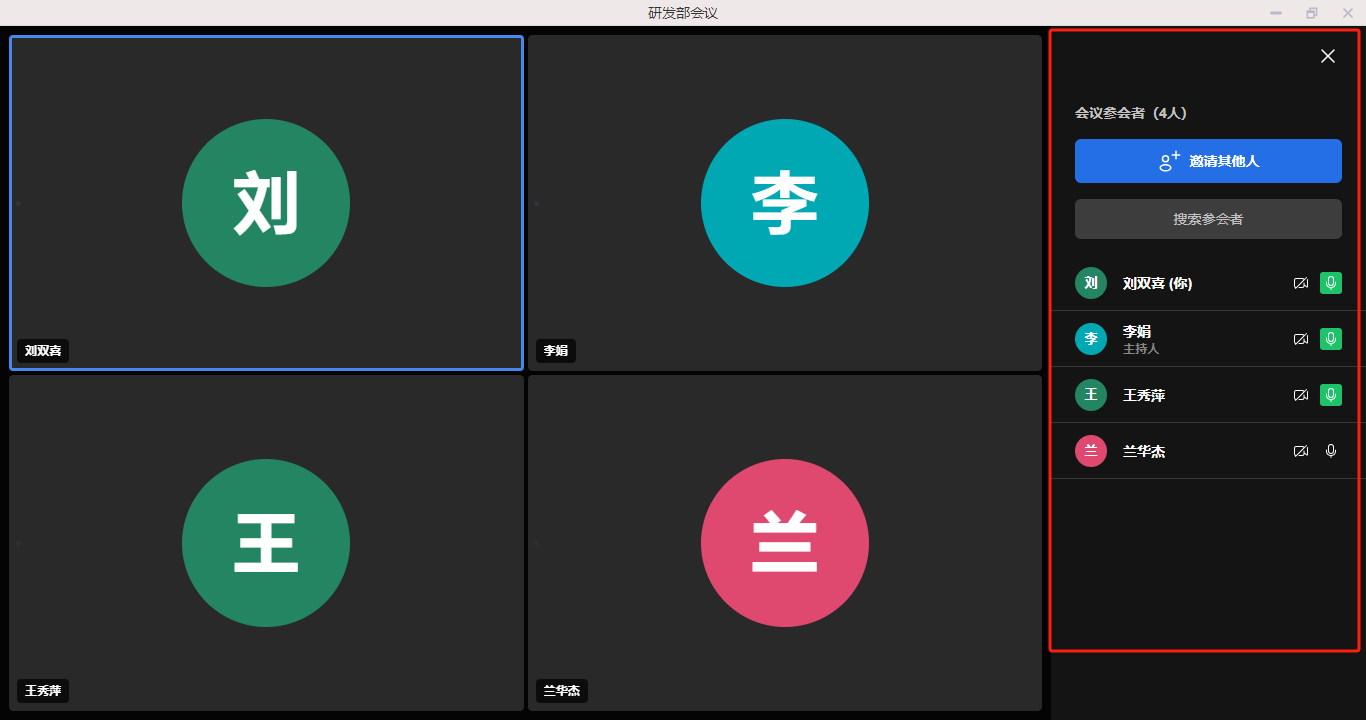Screen dimensions: 1366x720
Task: Toggle 李娟's green microphone icon
Action: [1330, 339]
